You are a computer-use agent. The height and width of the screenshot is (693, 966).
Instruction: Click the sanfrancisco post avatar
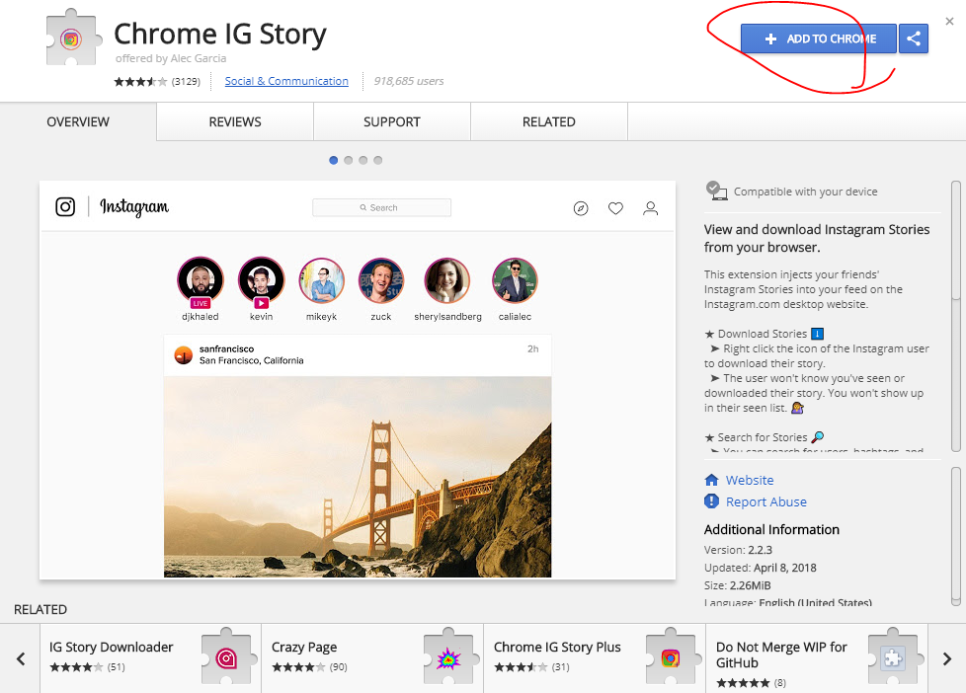[x=184, y=355]
